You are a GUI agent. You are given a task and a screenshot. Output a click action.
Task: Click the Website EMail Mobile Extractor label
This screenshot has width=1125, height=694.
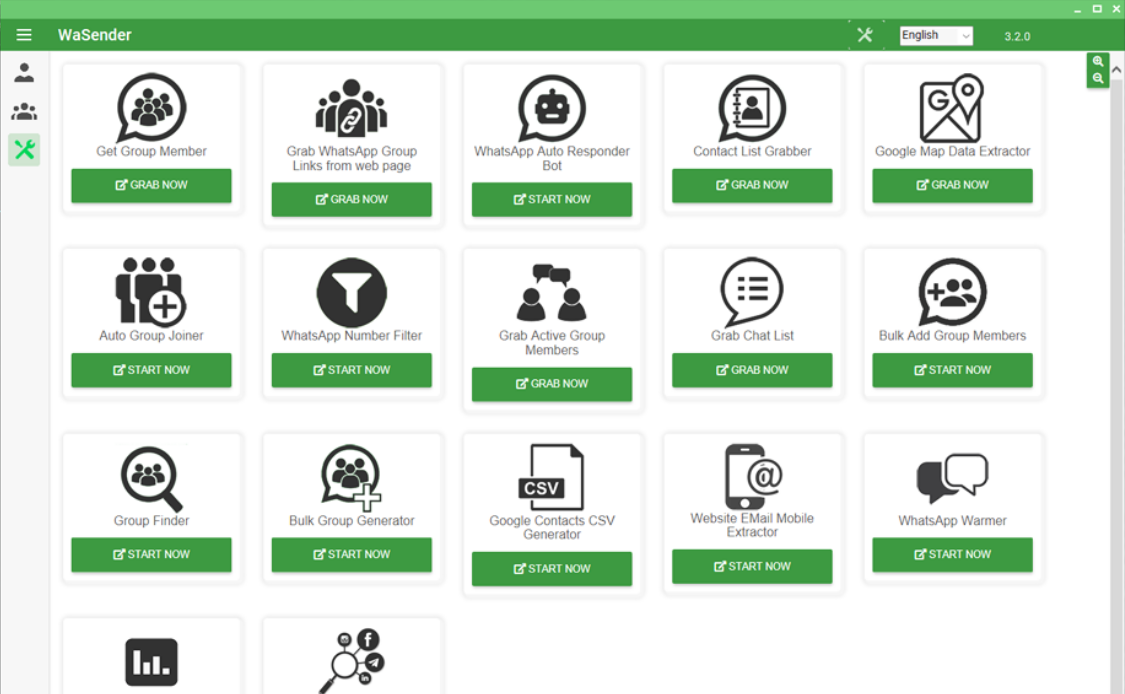[752, 525]
